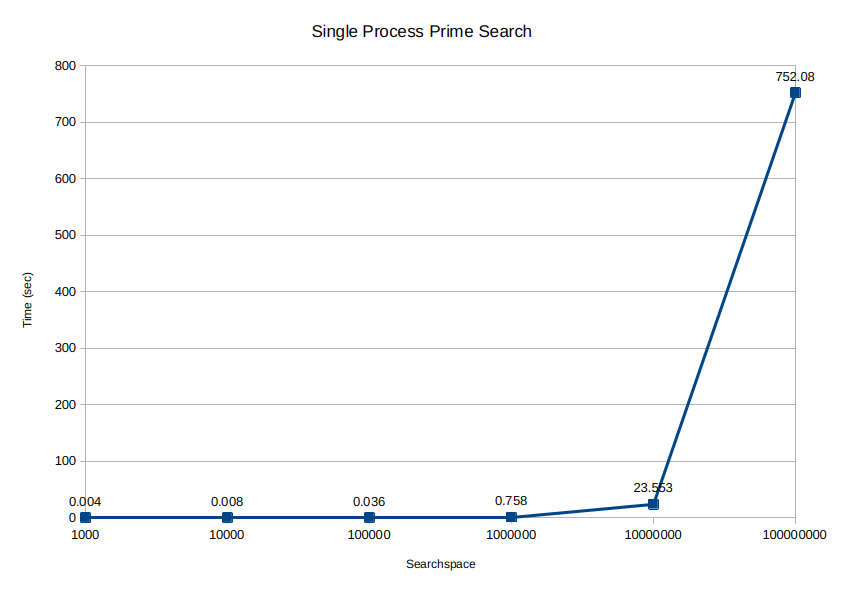The height and width of the screenshot is (591, 845).
Task: Click the data point marker labeled 752.08
Action: click(x=795, y=93)
